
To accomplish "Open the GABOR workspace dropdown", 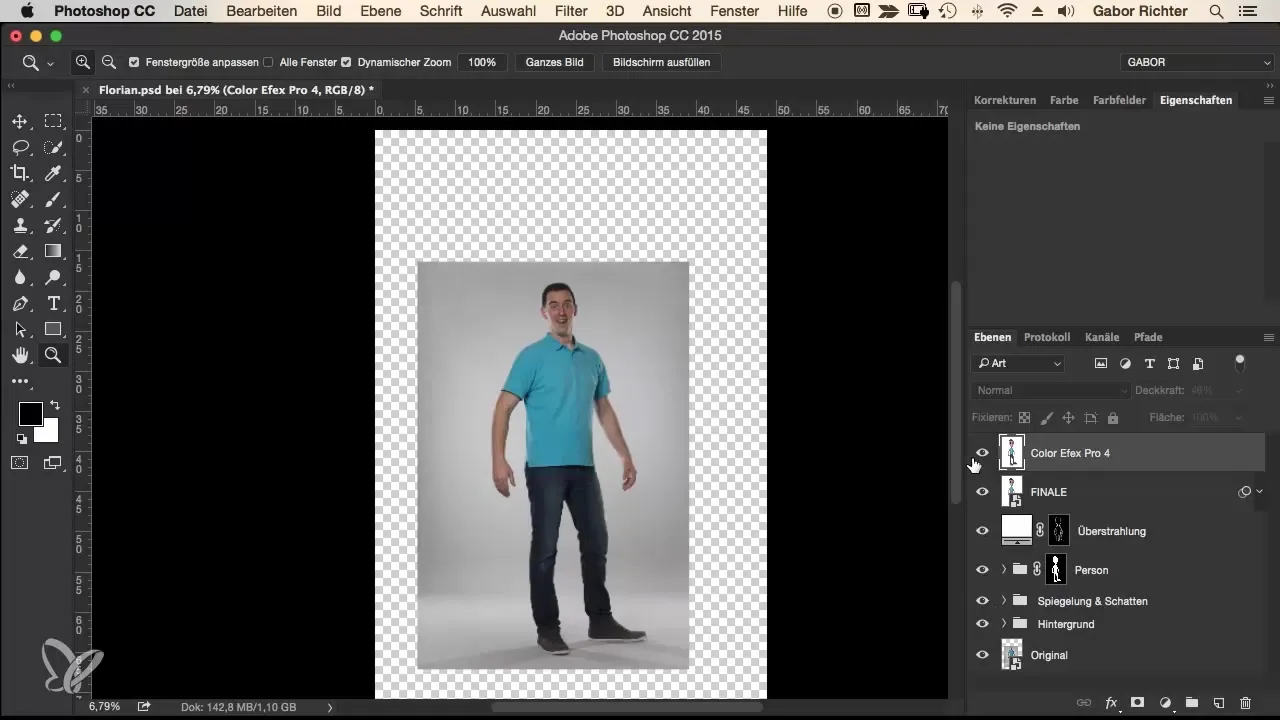I will pyautogui.click(x=1197, y=62).
